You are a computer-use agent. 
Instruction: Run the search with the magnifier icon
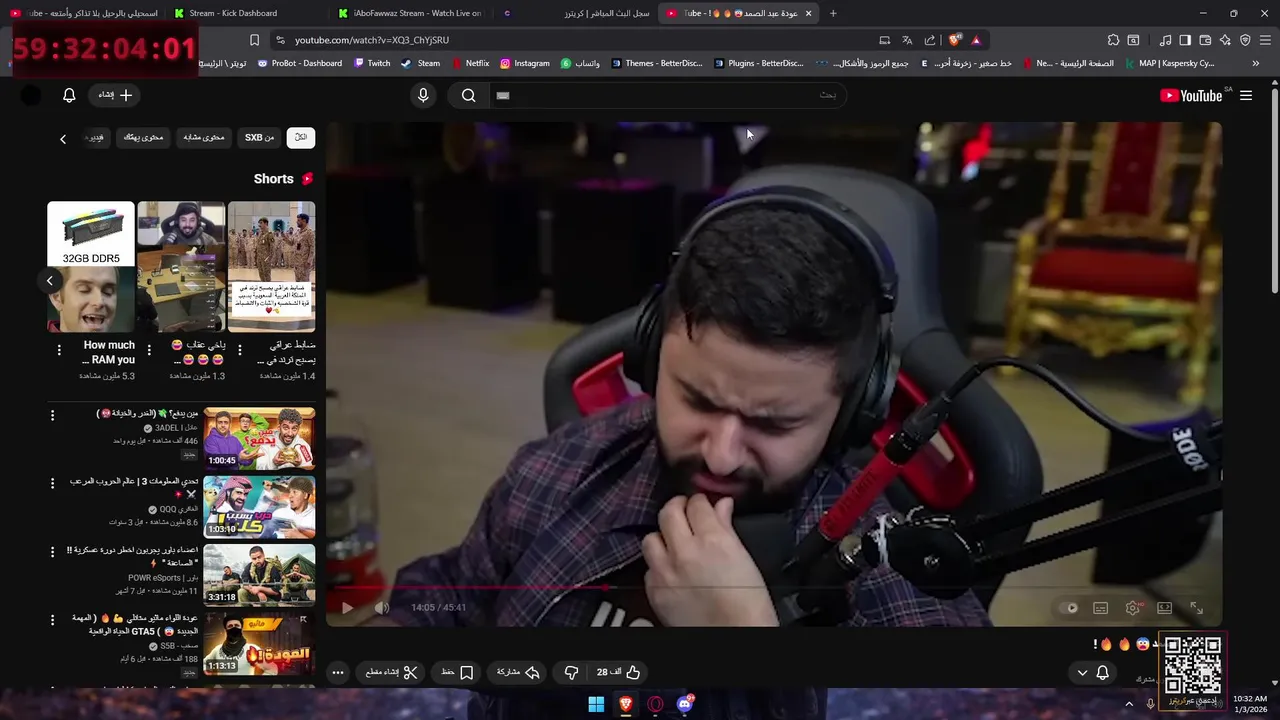[469, 95]
